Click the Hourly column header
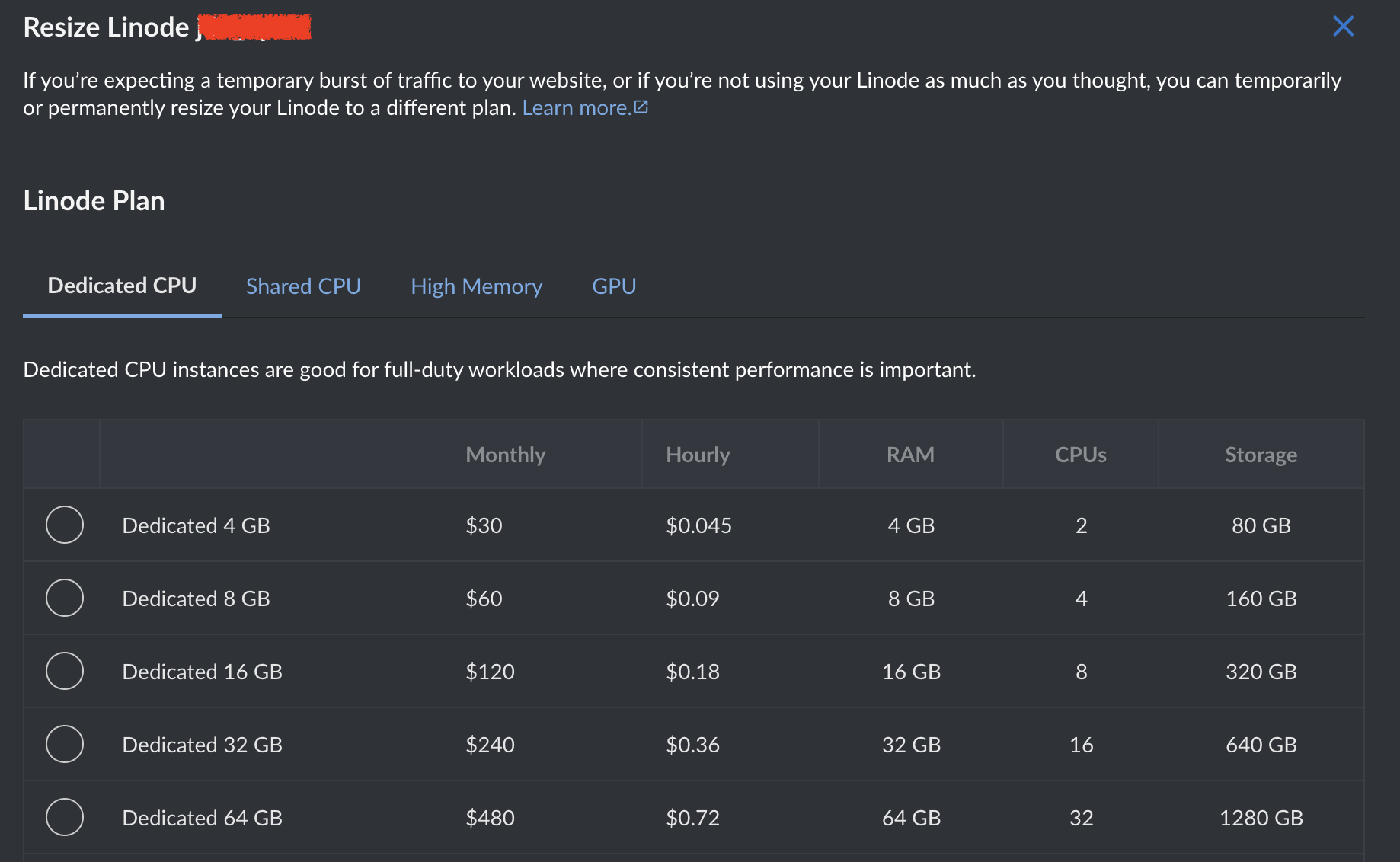The image size is (1400, 862). coord(698,455)
